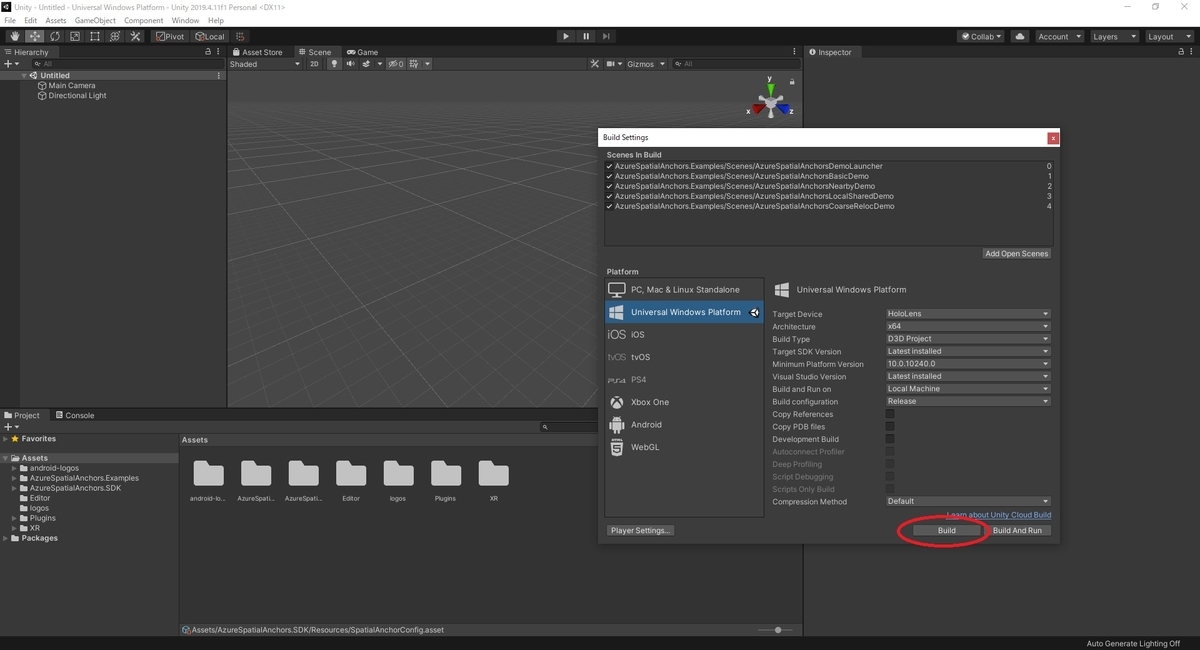Toggle Pivot handle position
The image size is (1200, 650).
pos(170,36)
